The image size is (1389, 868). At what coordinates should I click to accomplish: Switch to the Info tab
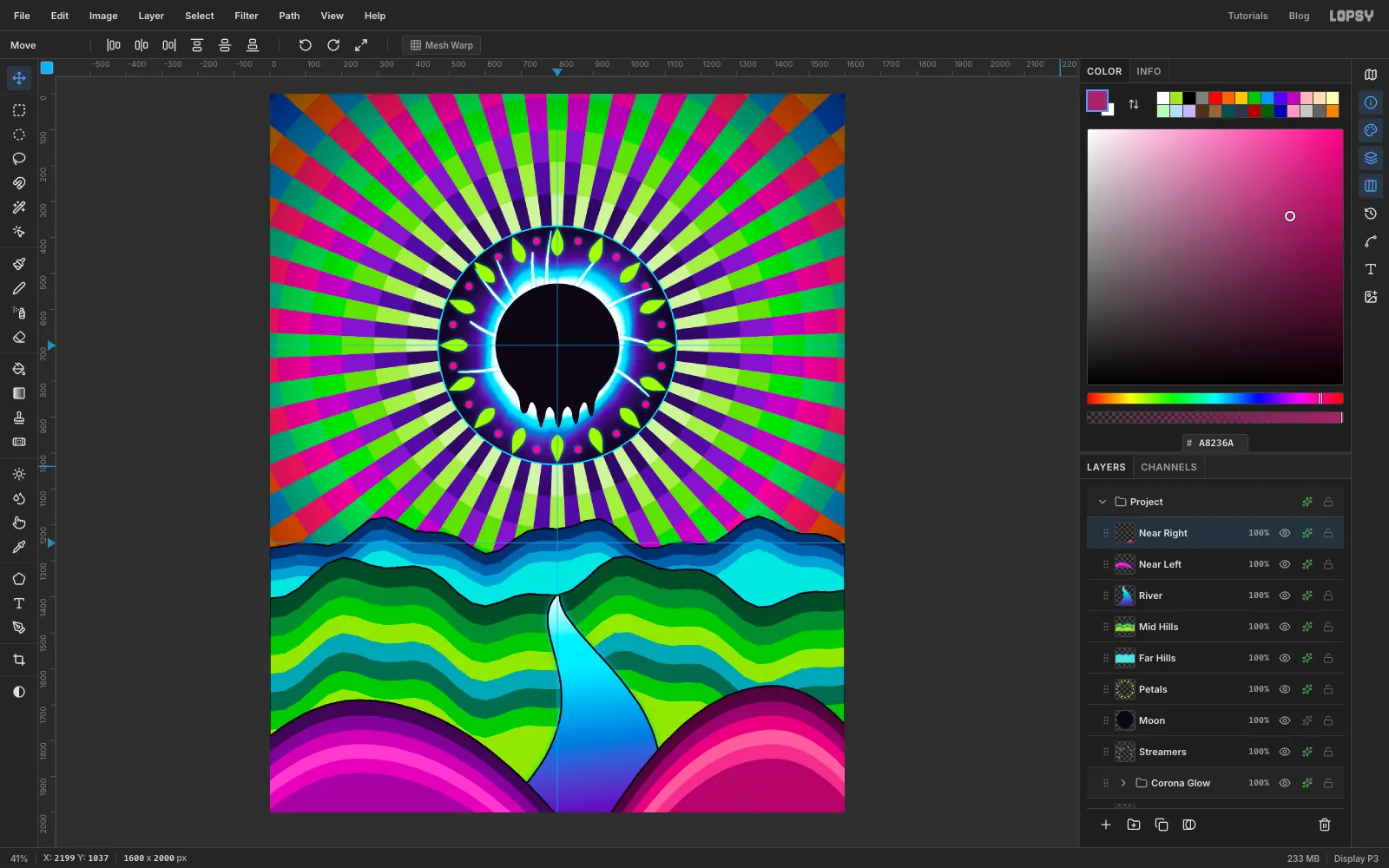pos(1149,71)
